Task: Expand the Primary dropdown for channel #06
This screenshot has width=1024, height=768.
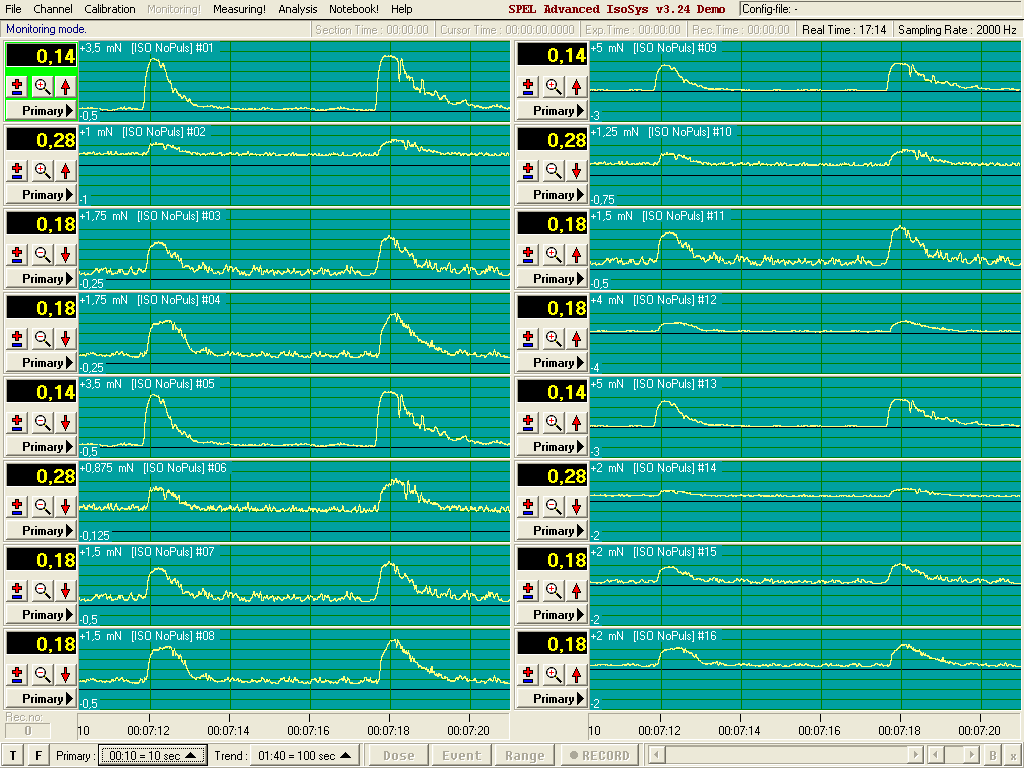Action: 42,531
